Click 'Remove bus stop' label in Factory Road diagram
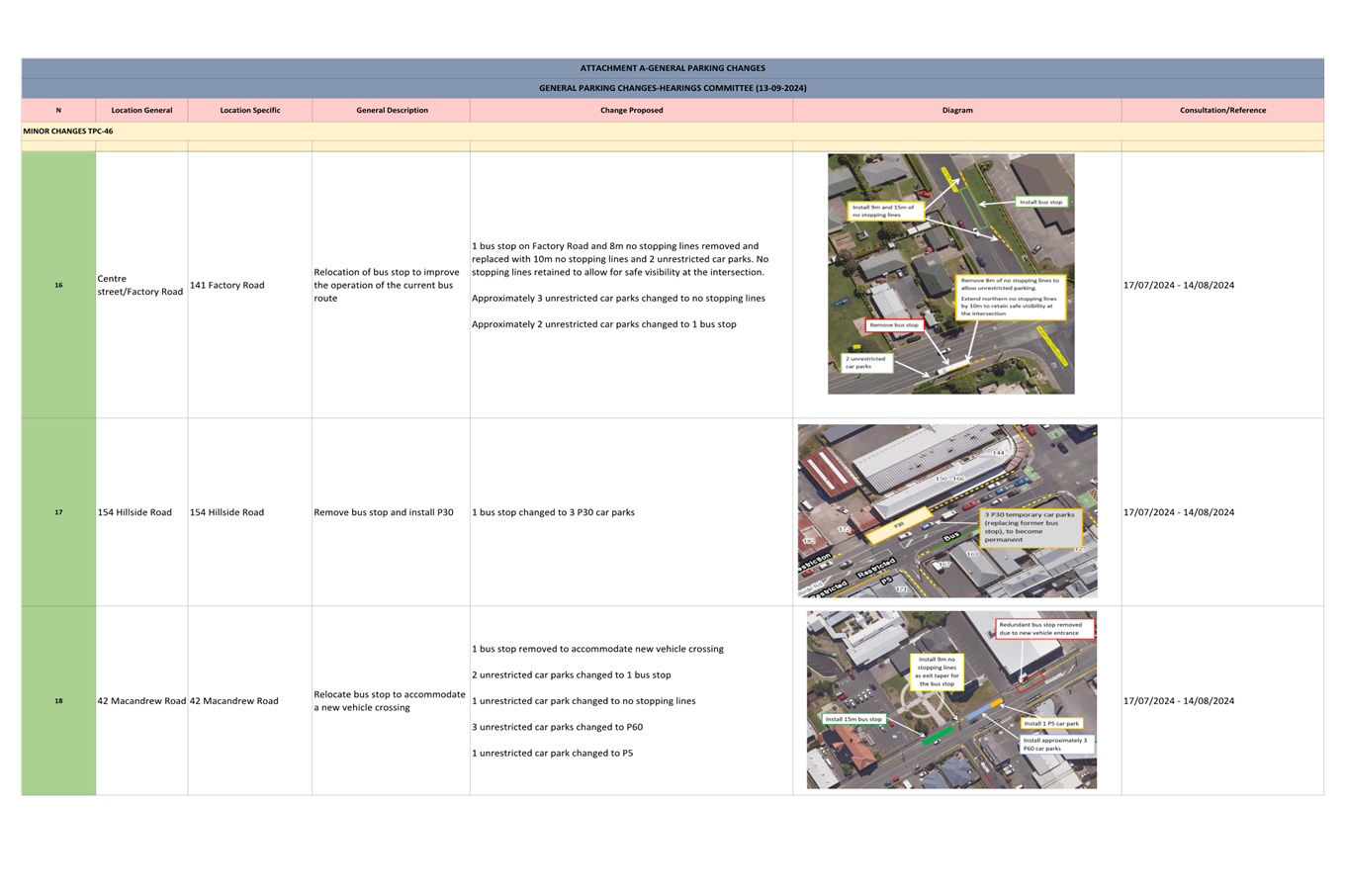Image resolution: width=1346 pixels, height=896 pixels. (x=895, y=324)
